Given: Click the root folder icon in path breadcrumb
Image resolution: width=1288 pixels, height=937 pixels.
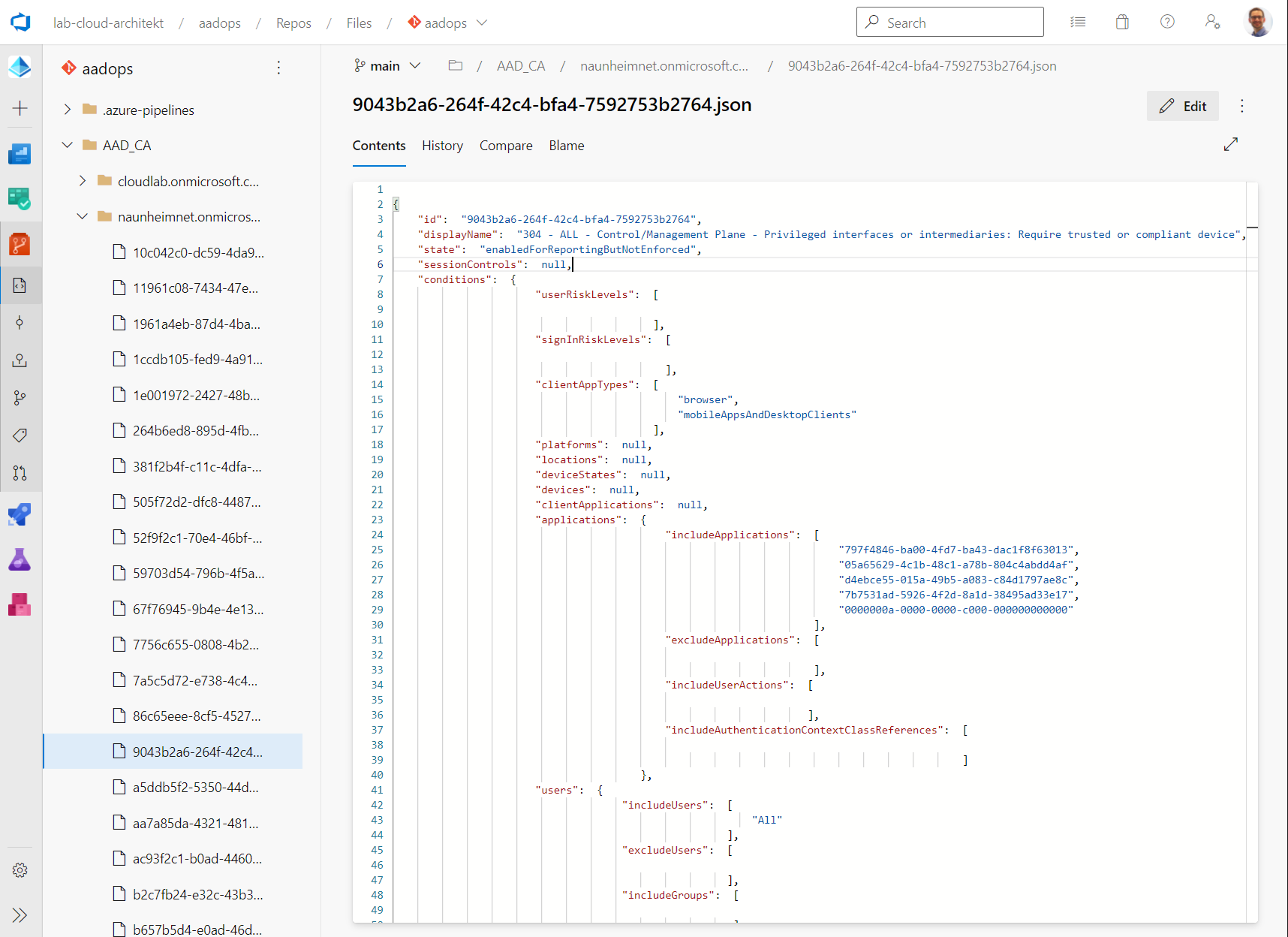Looking at the screenshot, I should coord(456,66).
